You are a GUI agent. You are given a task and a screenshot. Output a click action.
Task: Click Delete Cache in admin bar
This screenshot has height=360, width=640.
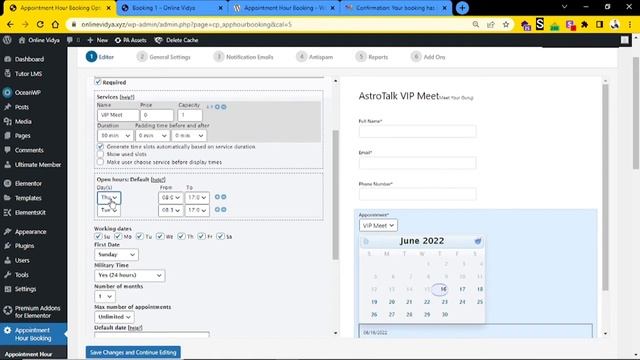tap(176, 40)
